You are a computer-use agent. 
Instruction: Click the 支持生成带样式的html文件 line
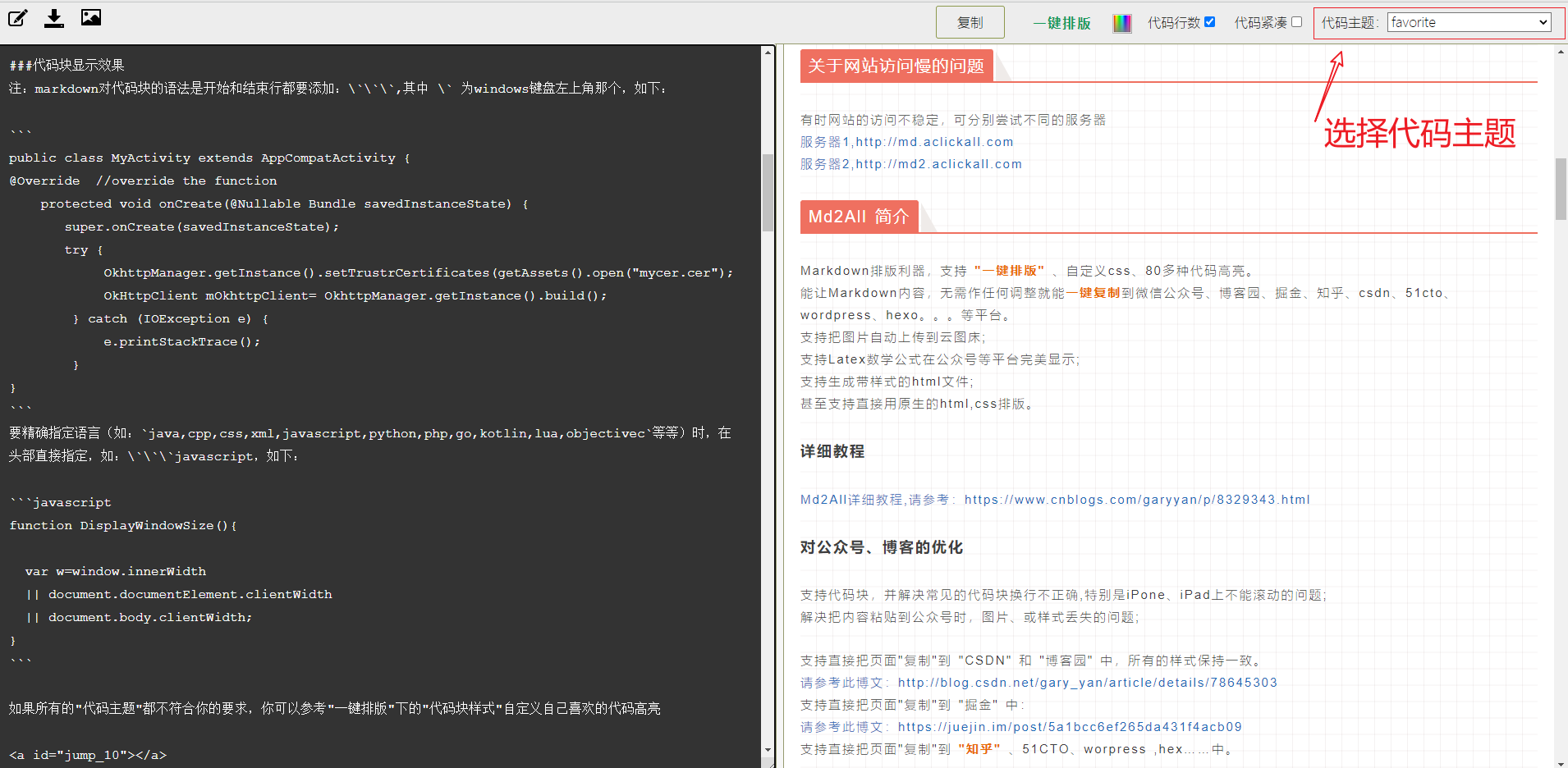tap(887, 382)
